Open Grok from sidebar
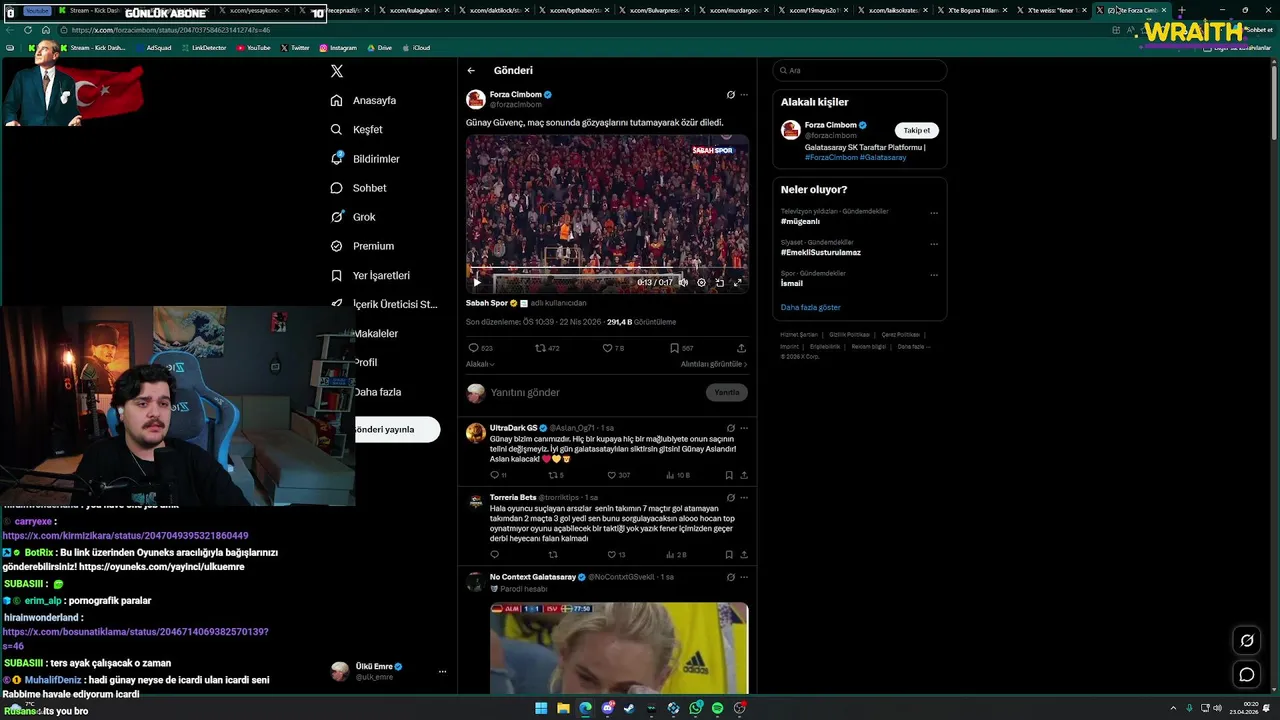Viewport: 1280px width, 720px height. pyautogui.click(x=353, y=217)
